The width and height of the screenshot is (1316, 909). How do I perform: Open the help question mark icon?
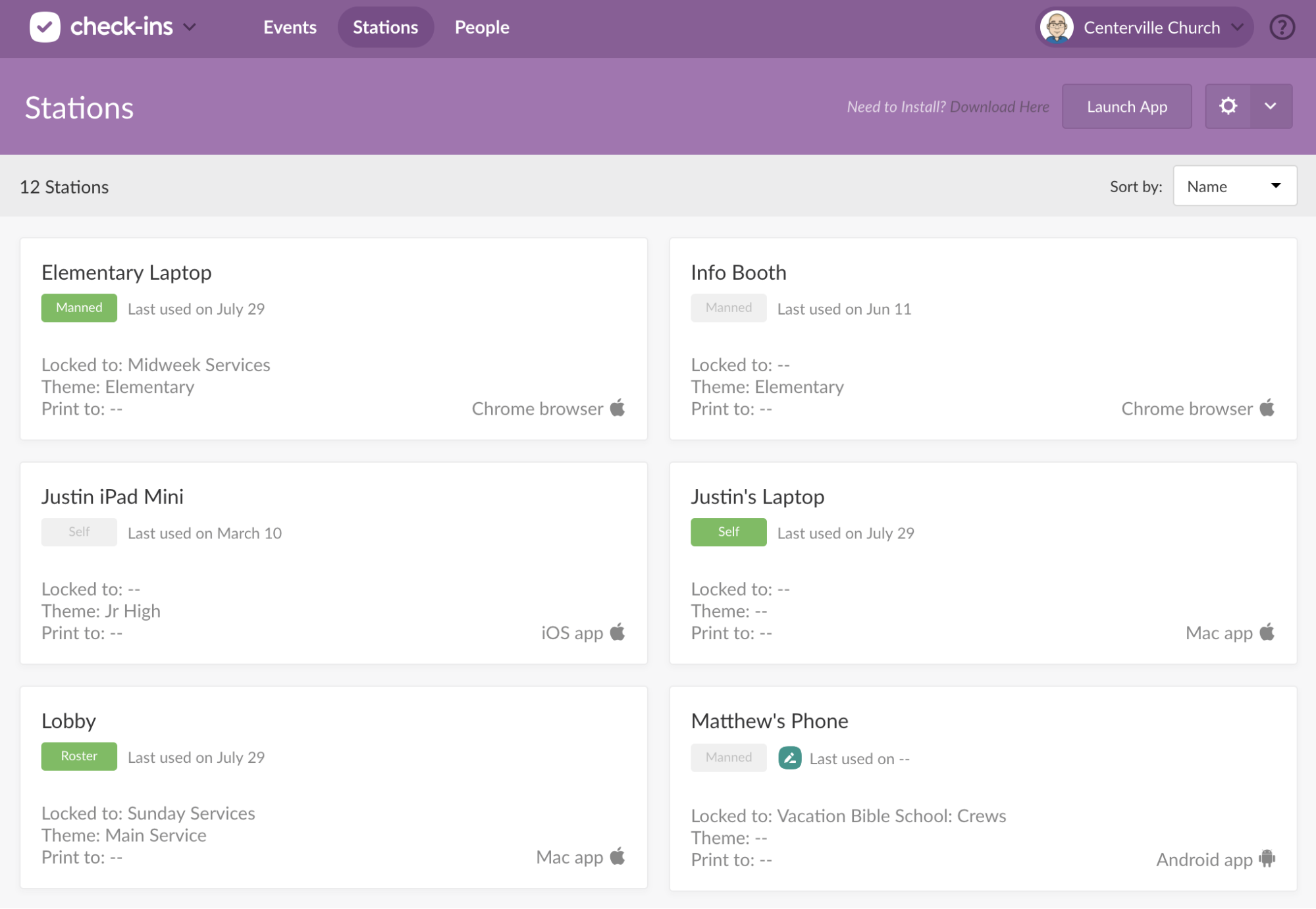1281,28
